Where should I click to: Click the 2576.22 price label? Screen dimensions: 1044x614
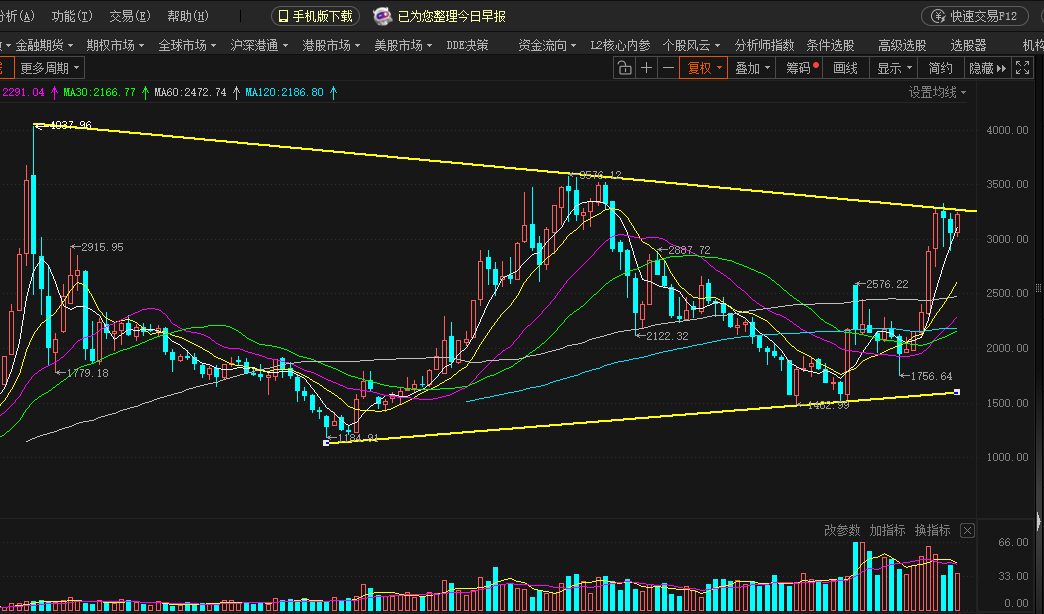tap(887, 284)
